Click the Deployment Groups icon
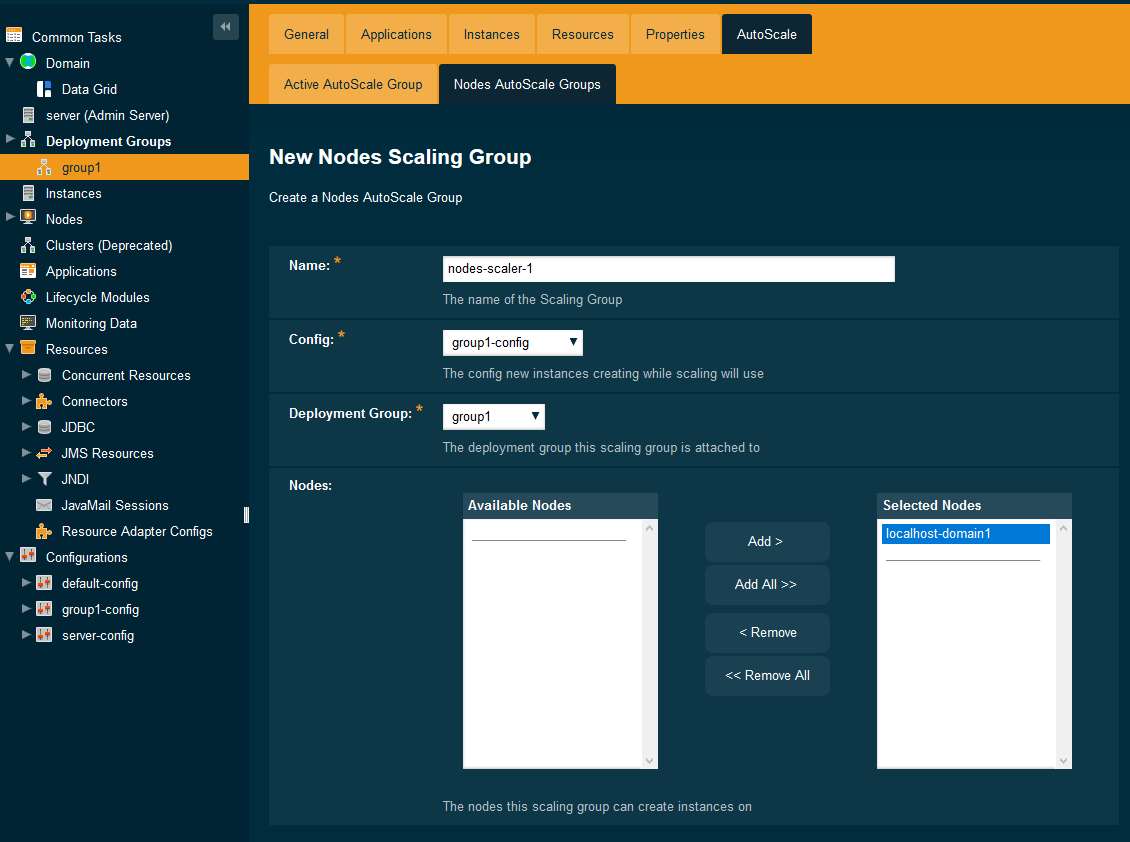Screen dimensions: 1130x842 point(28,140)
